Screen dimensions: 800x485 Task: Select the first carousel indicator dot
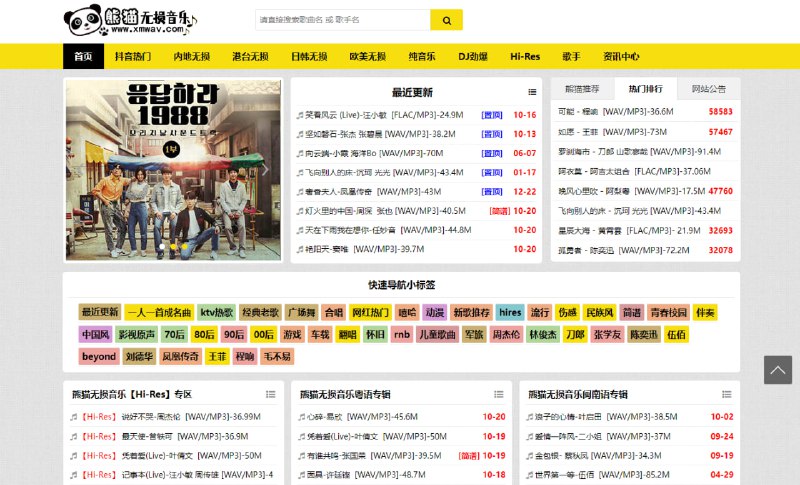click(x=162, y=246)
